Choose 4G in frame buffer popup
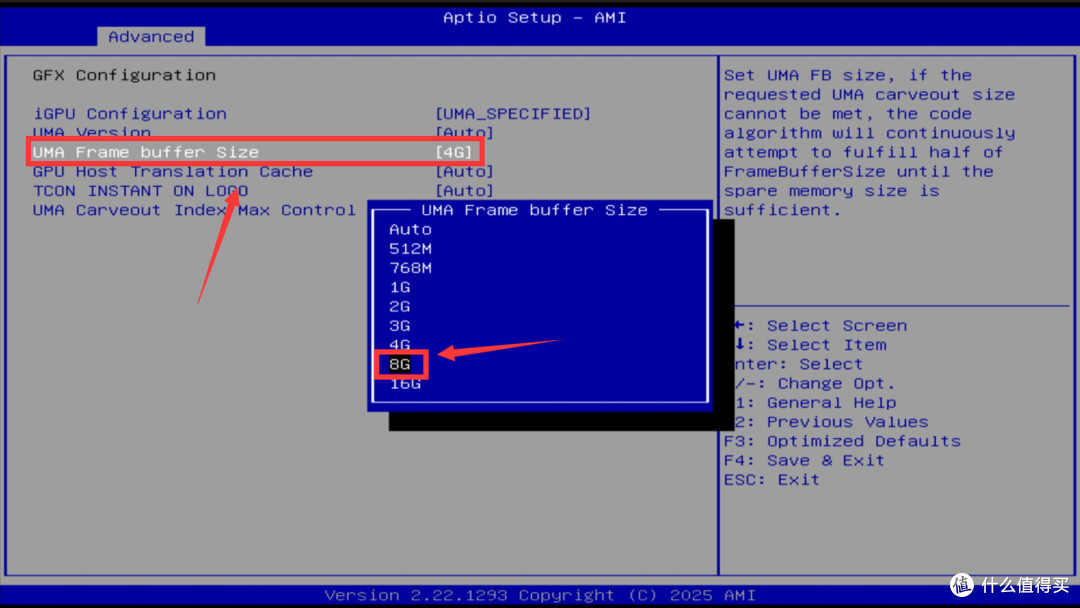Viewport: 1080px width, 608px height. click(x=400, y=344)
